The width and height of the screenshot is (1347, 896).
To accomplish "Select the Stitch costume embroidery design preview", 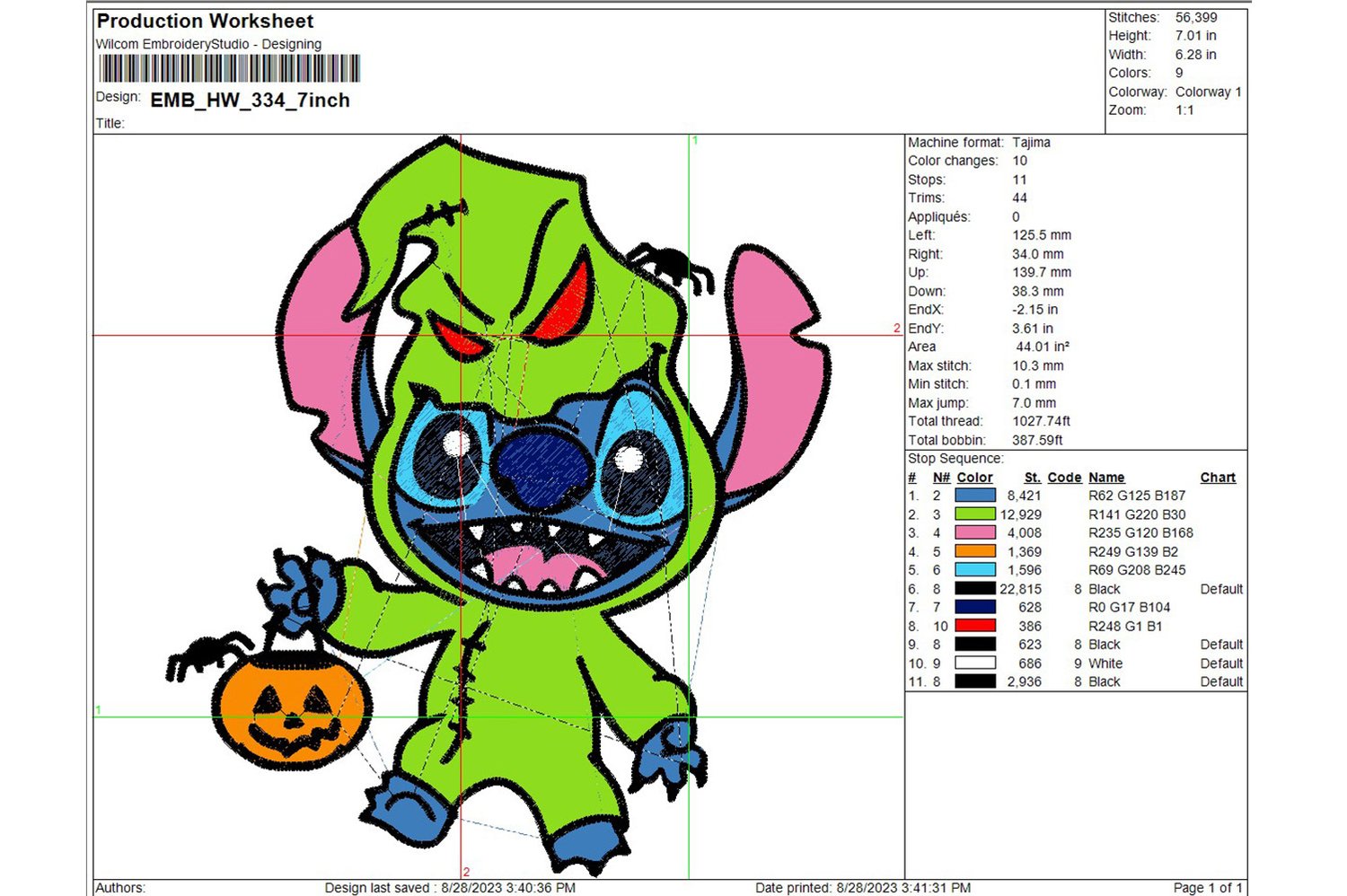I will tap(498, 505).
